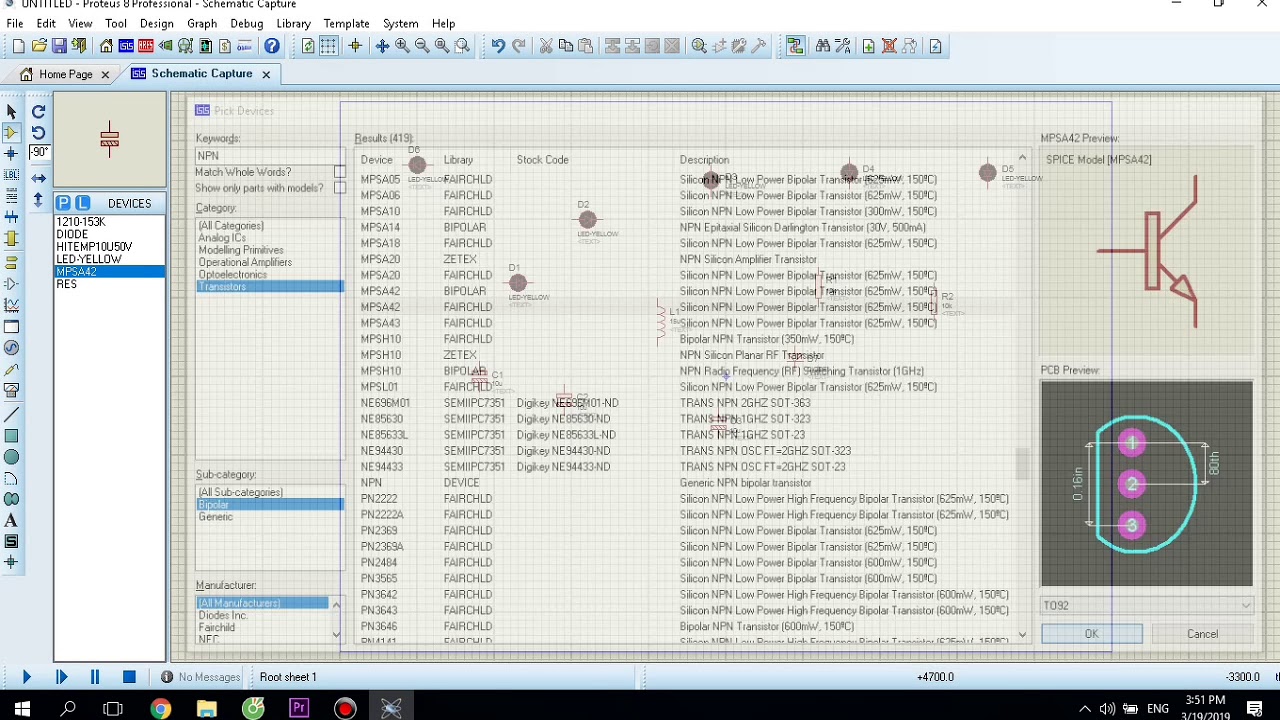Click the Save project disk icon

click(59, 46)
